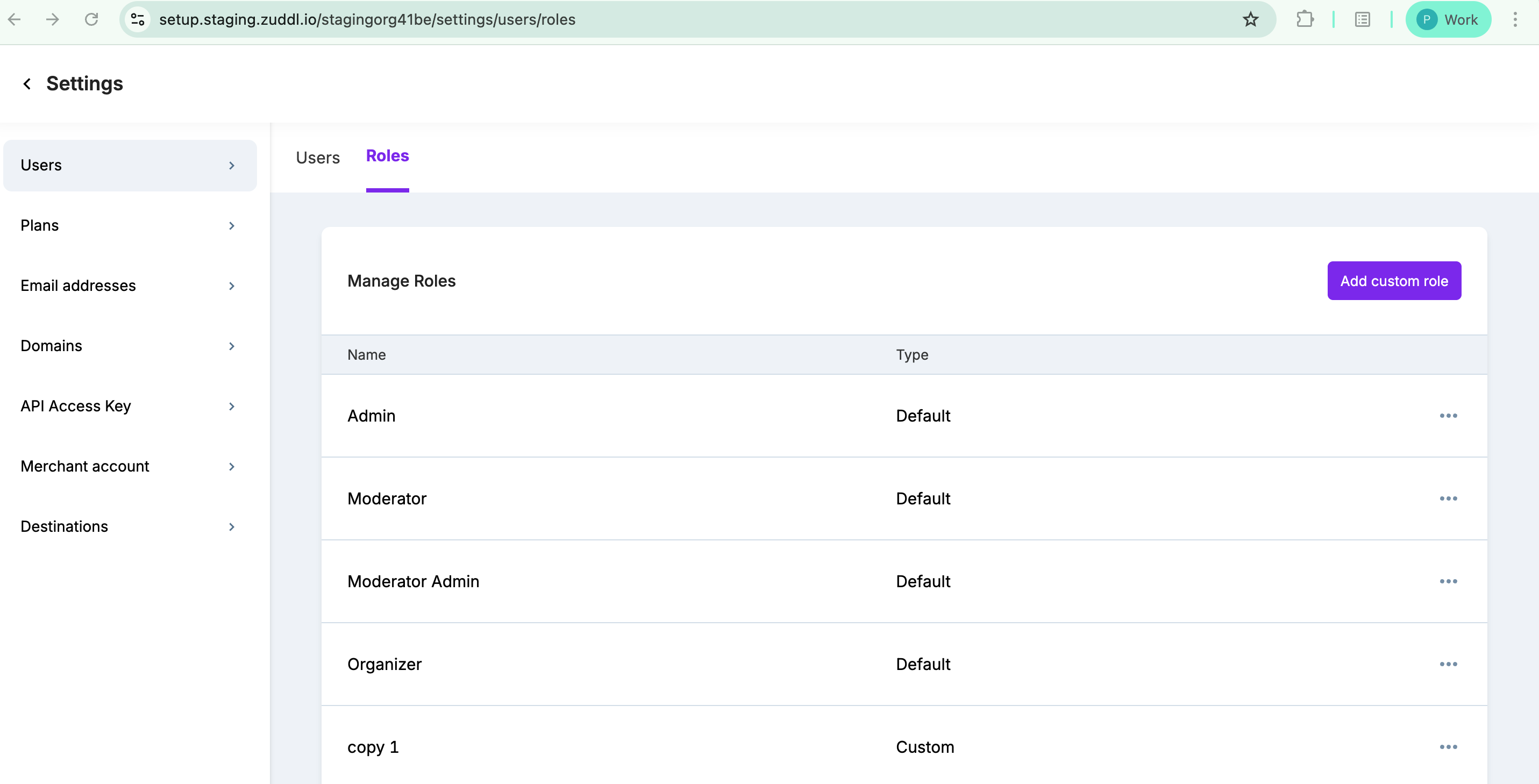This screenshot has width=1539, height=784.
Task: Expand the Plans settings section
Action: (129, 226)
